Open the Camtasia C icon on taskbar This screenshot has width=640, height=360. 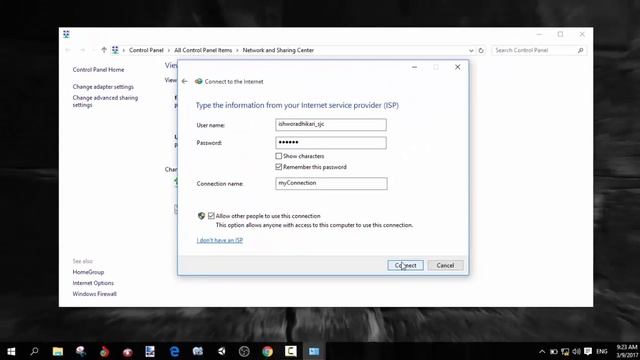click(291, 351)
